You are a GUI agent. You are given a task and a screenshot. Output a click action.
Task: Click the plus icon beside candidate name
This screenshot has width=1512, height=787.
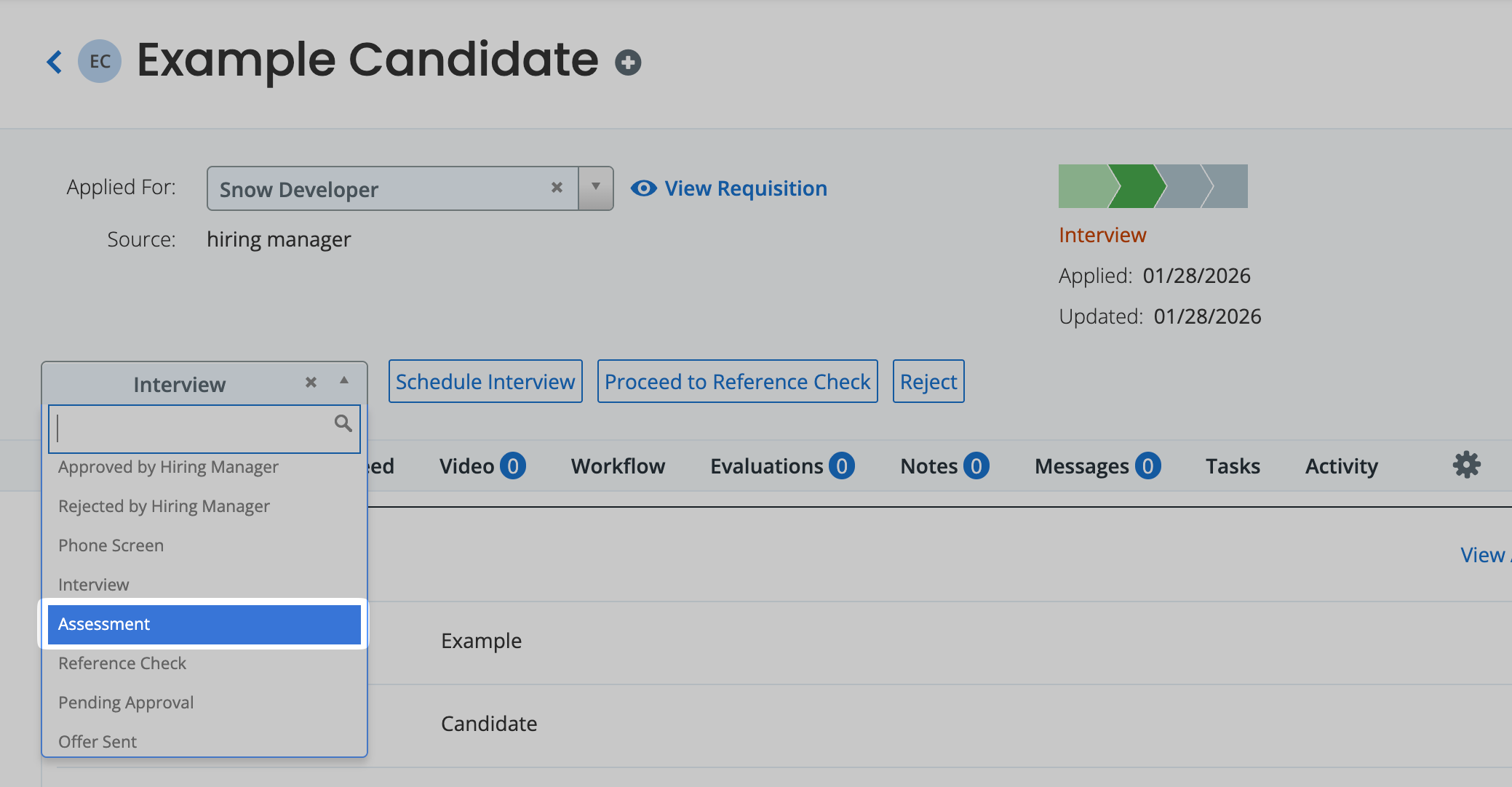pyautogui.click(x=628, y=63)
